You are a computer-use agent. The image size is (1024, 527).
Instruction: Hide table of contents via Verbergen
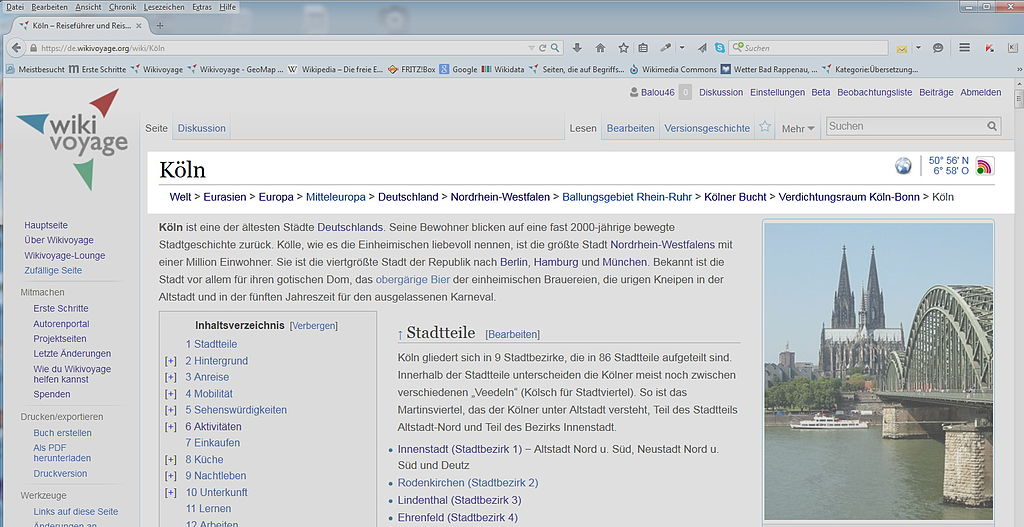pyautogui.click(x=313, y=326)
